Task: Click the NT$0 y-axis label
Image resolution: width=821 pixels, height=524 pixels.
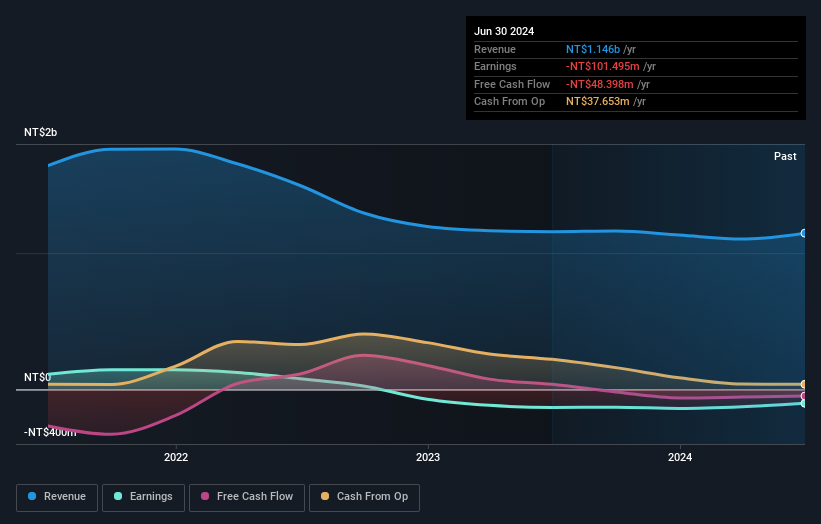Action: click(x=37, y=377)
